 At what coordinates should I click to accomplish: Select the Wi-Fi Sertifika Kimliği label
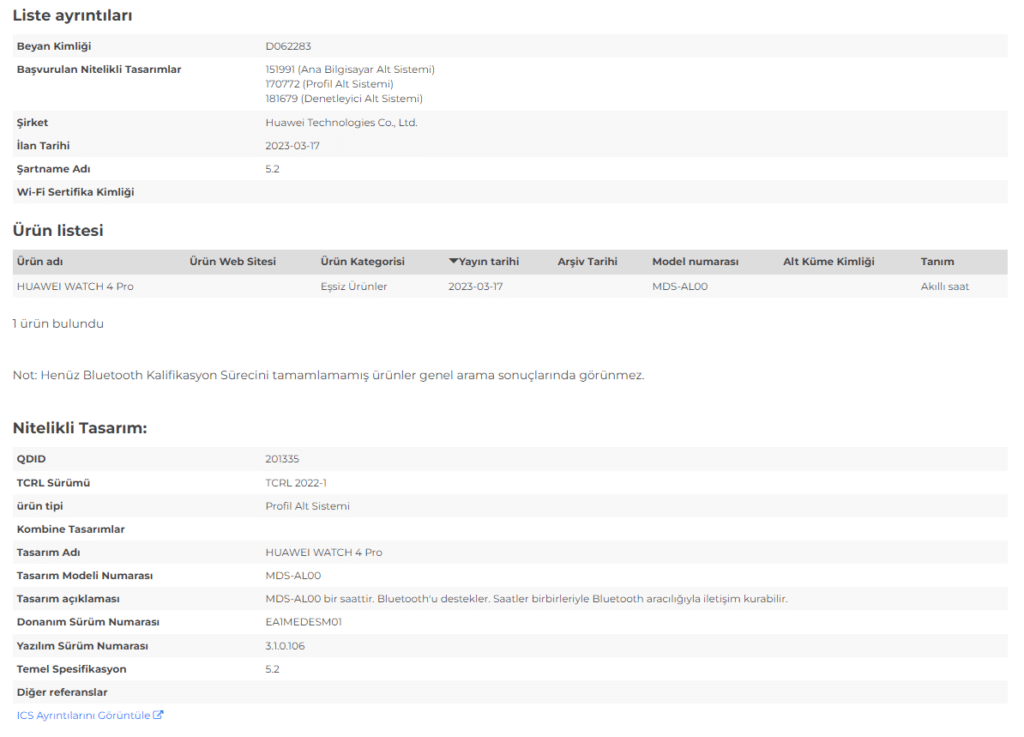tap(76, 192)
